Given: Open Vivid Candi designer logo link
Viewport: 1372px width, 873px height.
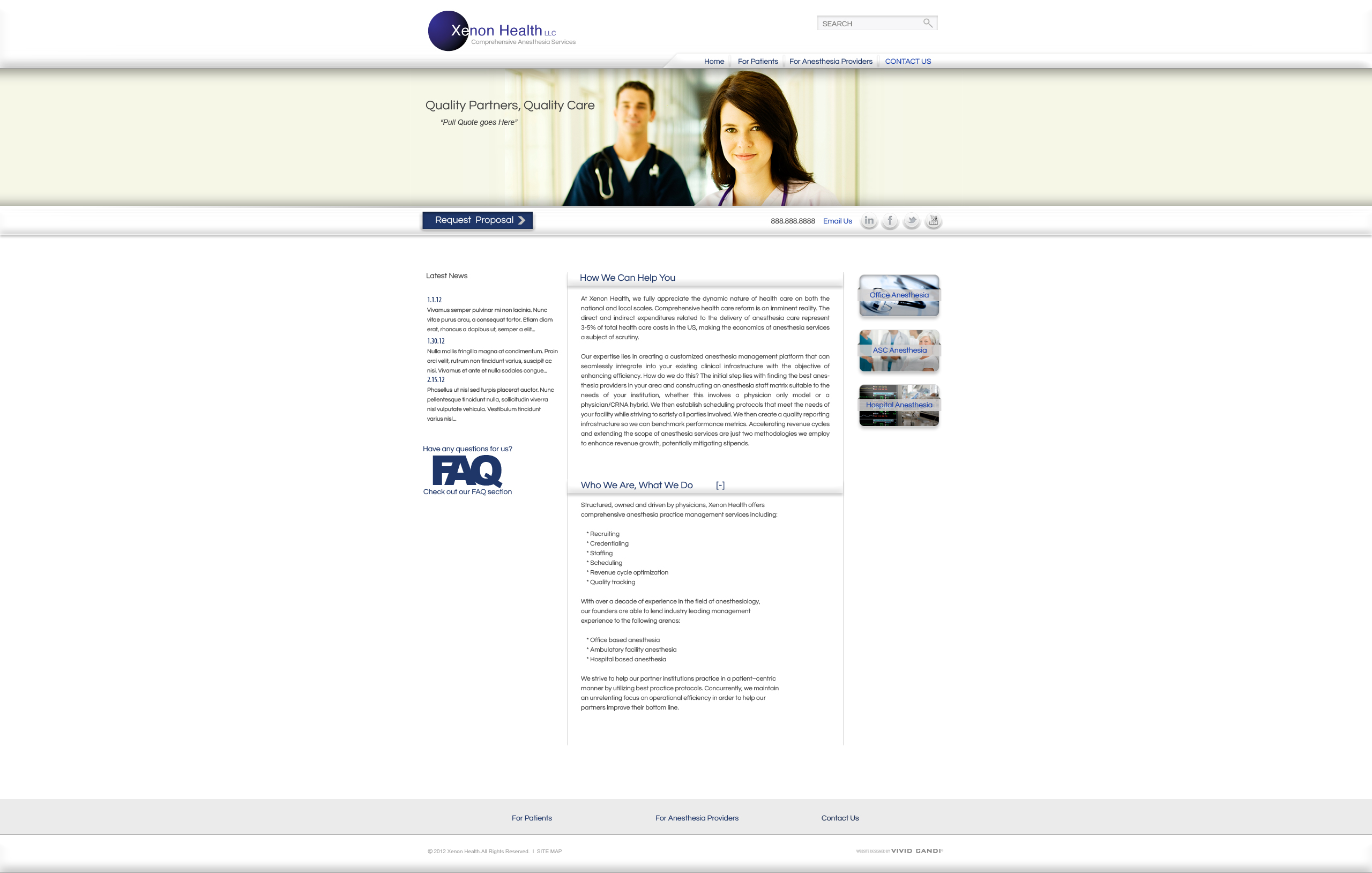Looking at the screenshot, I should point(916,851).
